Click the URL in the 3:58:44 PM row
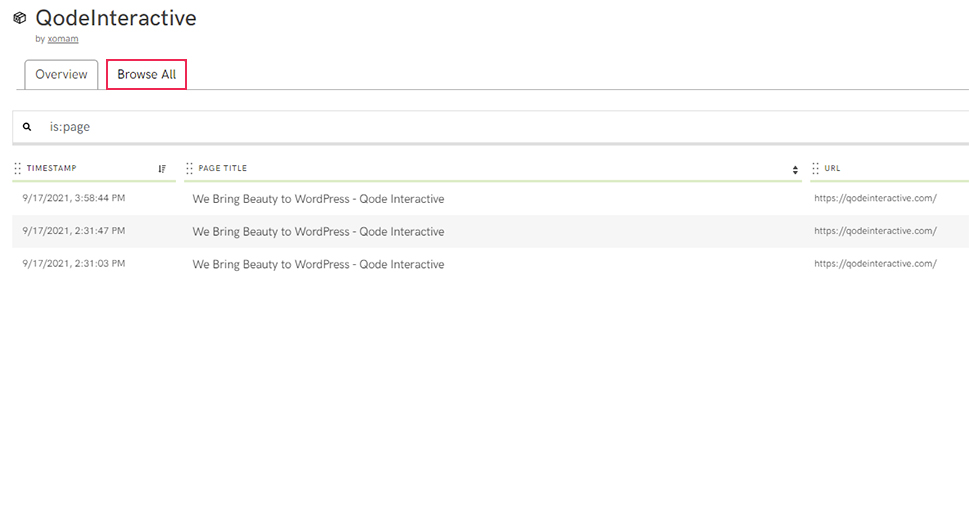 876,198
